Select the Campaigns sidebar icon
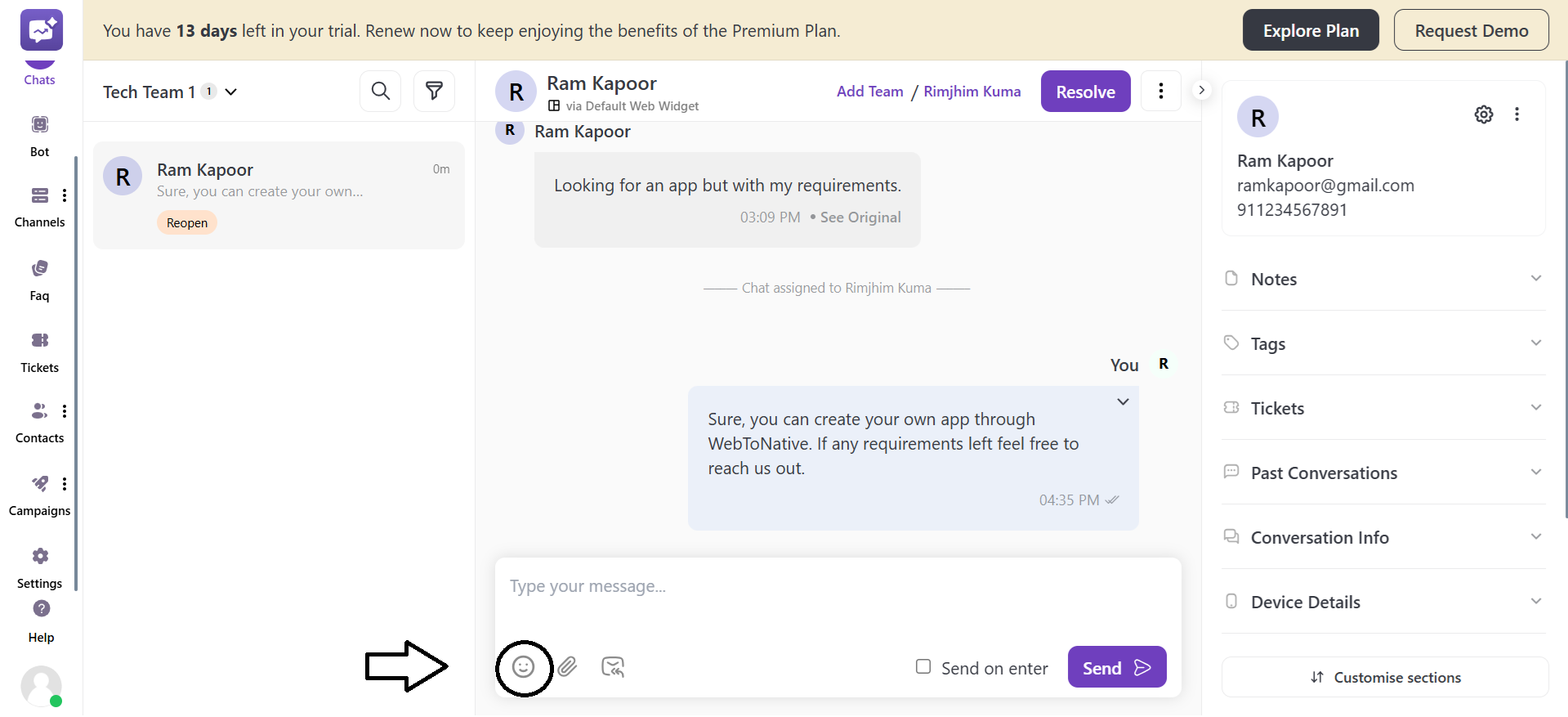The height and width of the screenshot is (717, 1568). point(39,484)
